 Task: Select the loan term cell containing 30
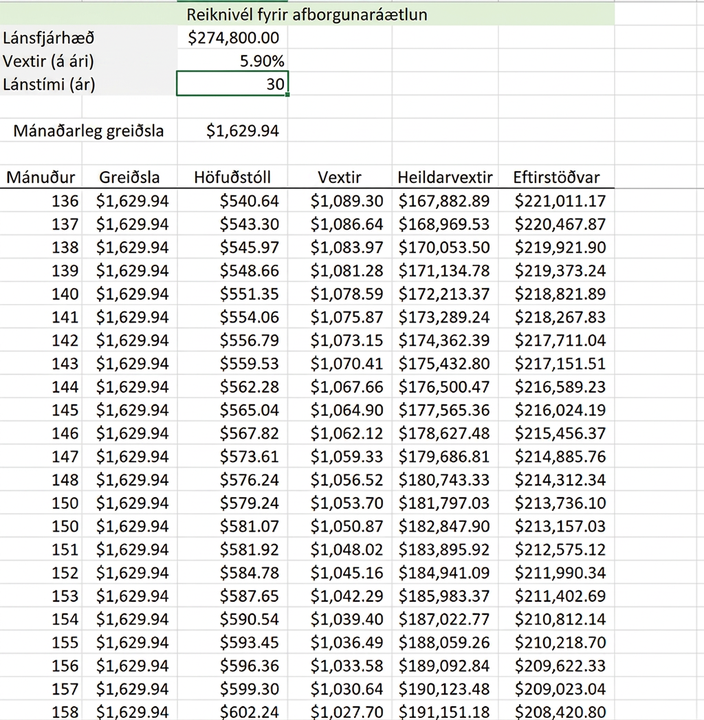[233, 84]
